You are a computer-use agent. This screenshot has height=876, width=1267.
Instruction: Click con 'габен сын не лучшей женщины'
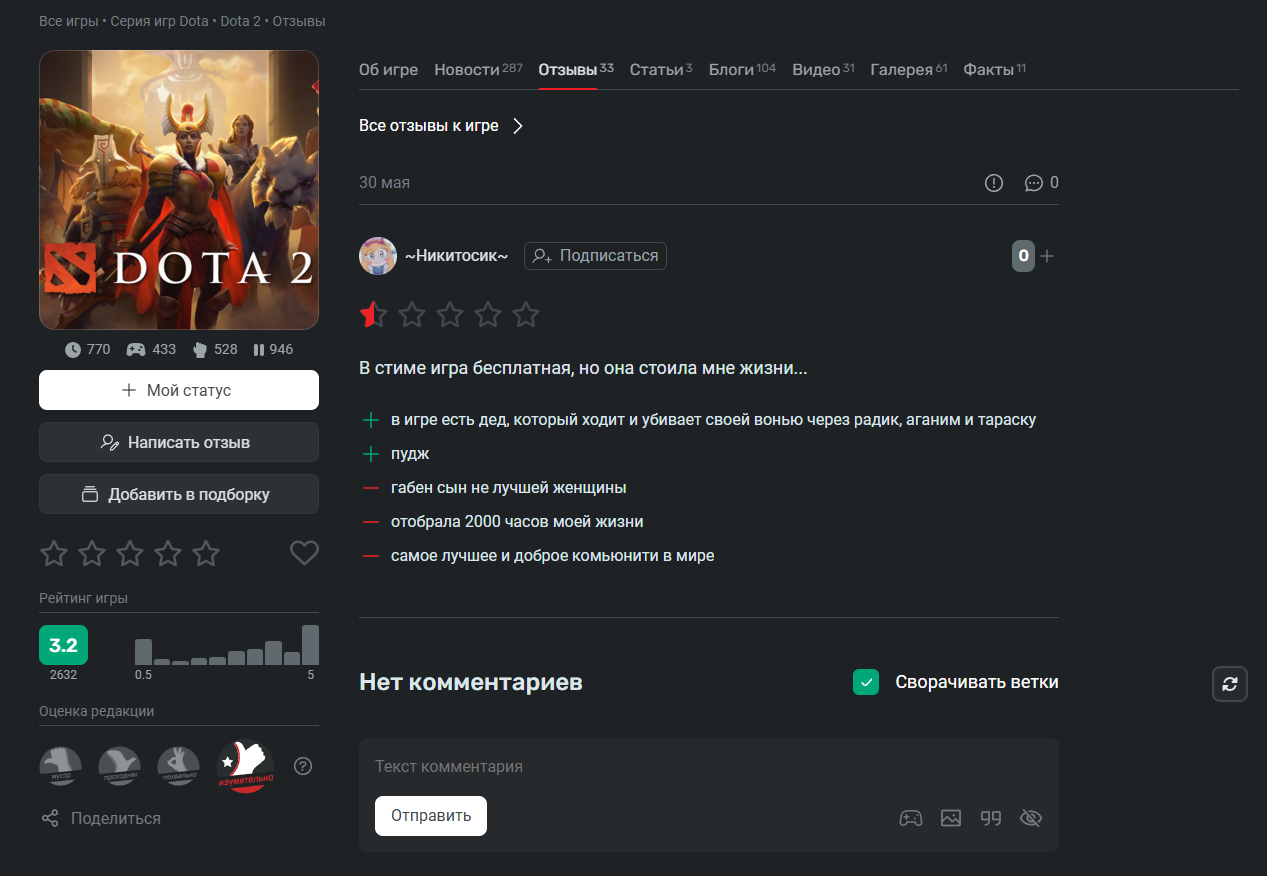coord(509,488)
